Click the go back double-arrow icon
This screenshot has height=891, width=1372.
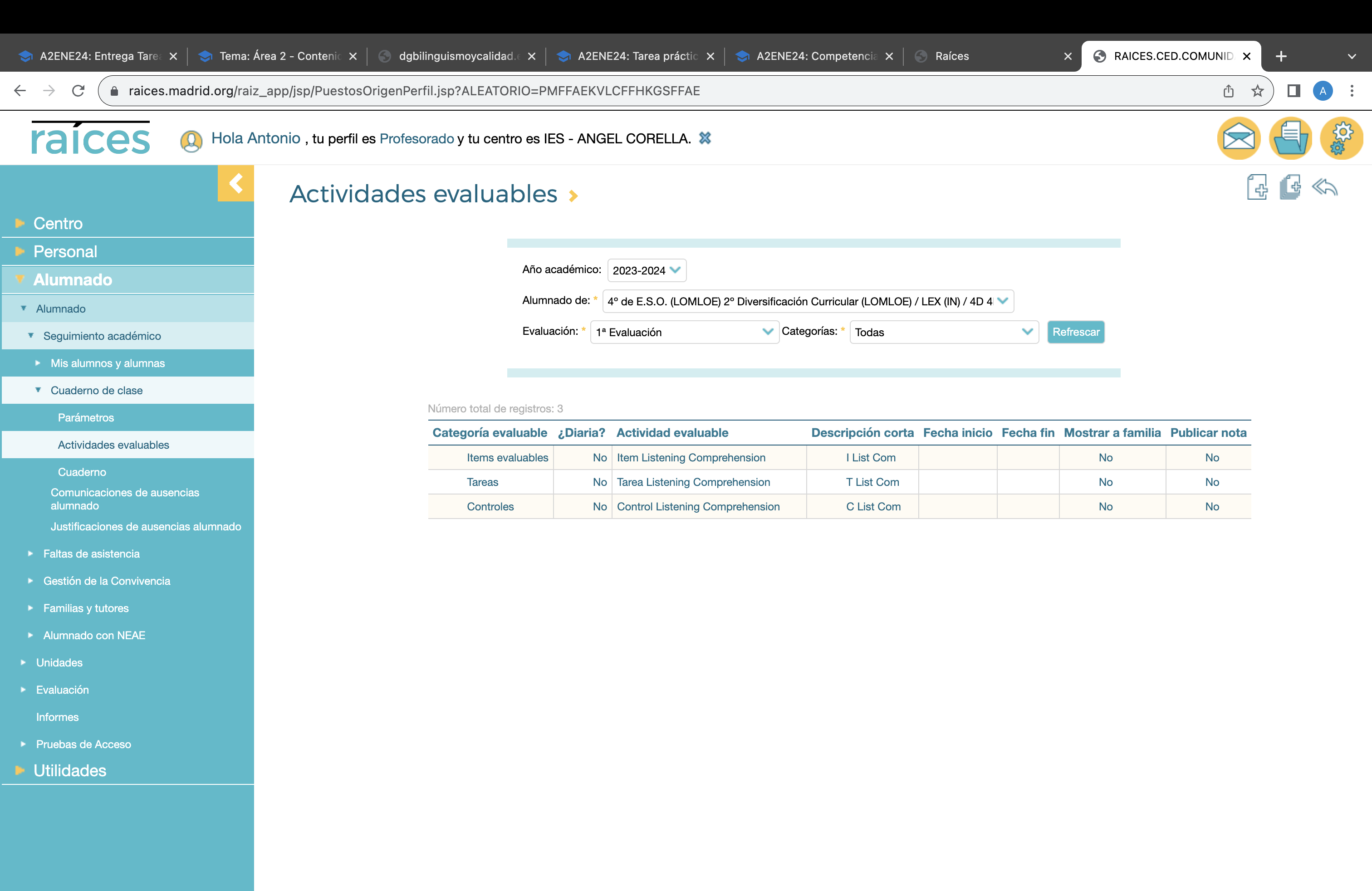(1325, 187)
